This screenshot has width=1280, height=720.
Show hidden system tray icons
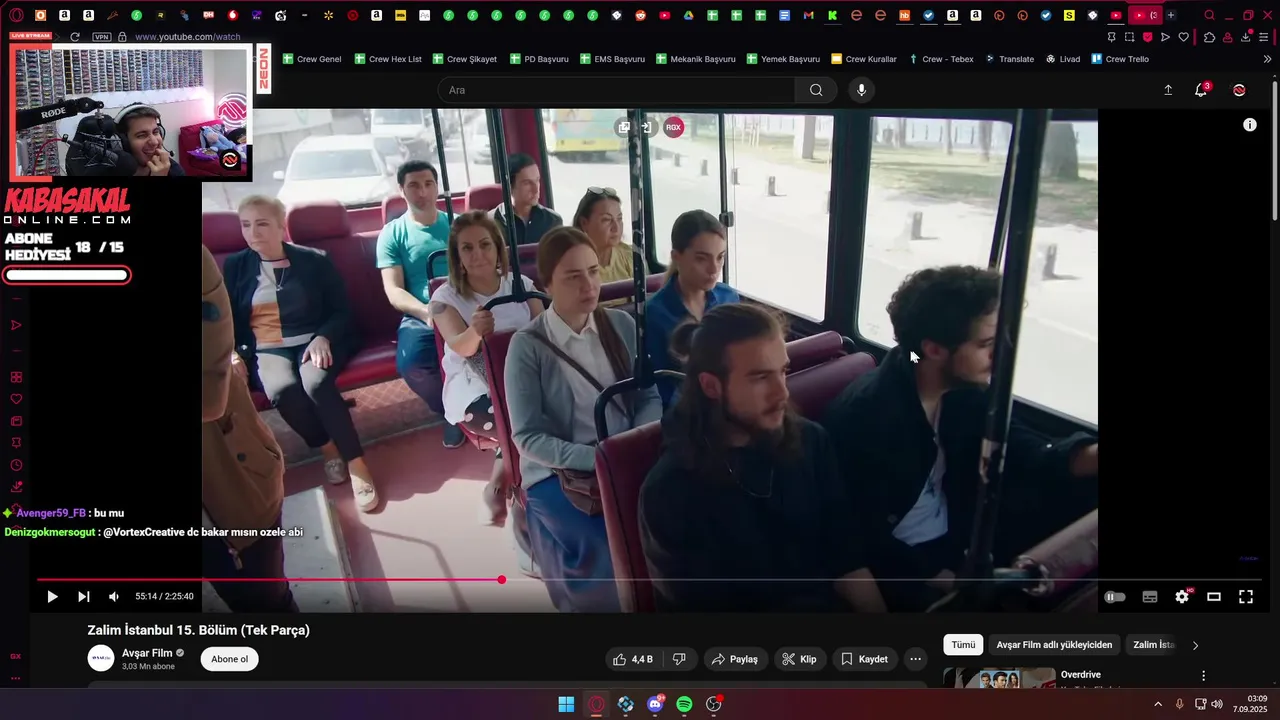(x=1158, y=704)
